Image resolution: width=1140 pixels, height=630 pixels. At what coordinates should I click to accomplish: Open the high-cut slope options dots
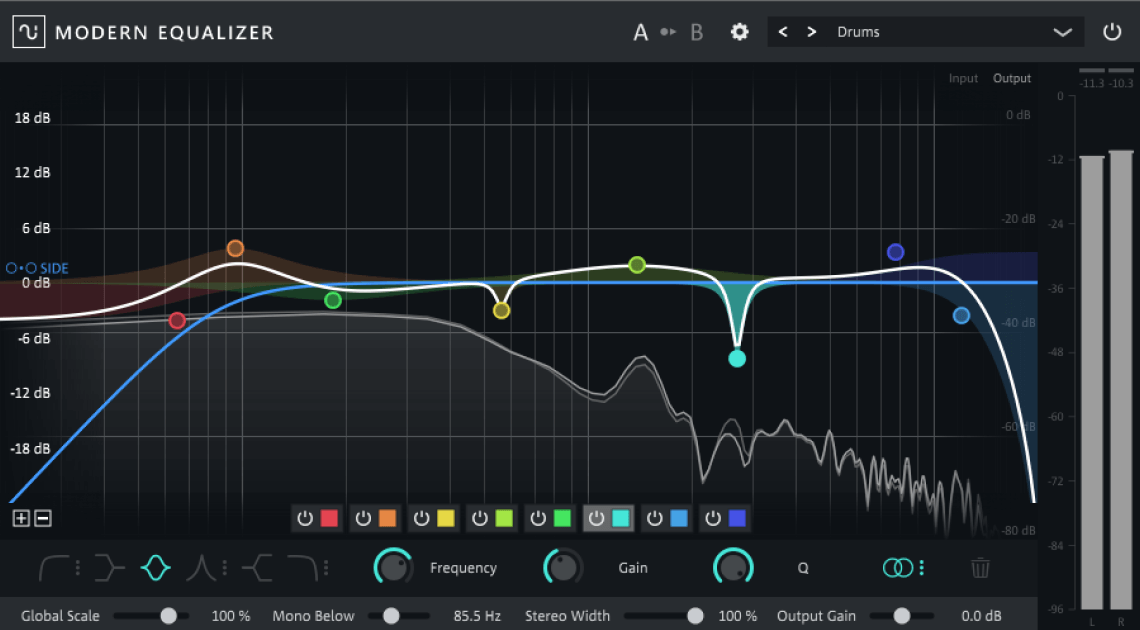(x=326, y=568)
